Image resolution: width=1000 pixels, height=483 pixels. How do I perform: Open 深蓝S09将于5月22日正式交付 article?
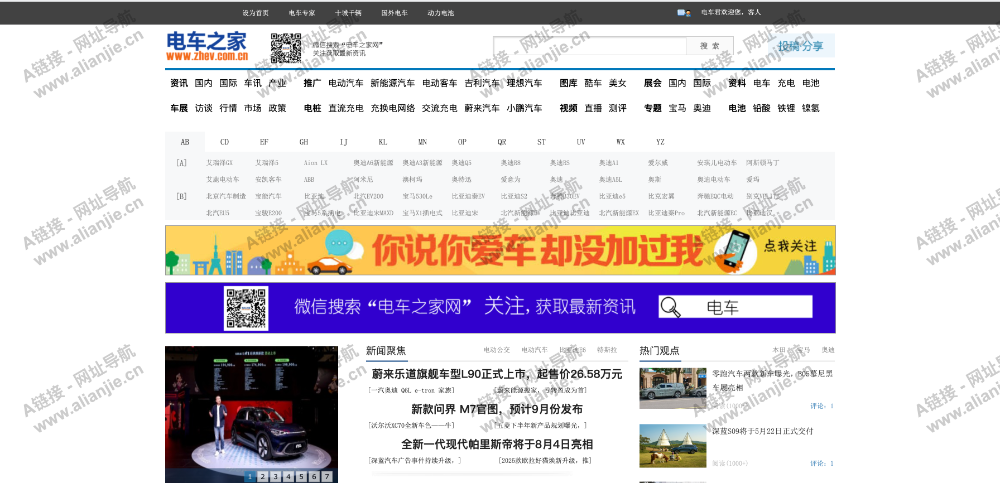pyautogui.click(x=763, y=431)
